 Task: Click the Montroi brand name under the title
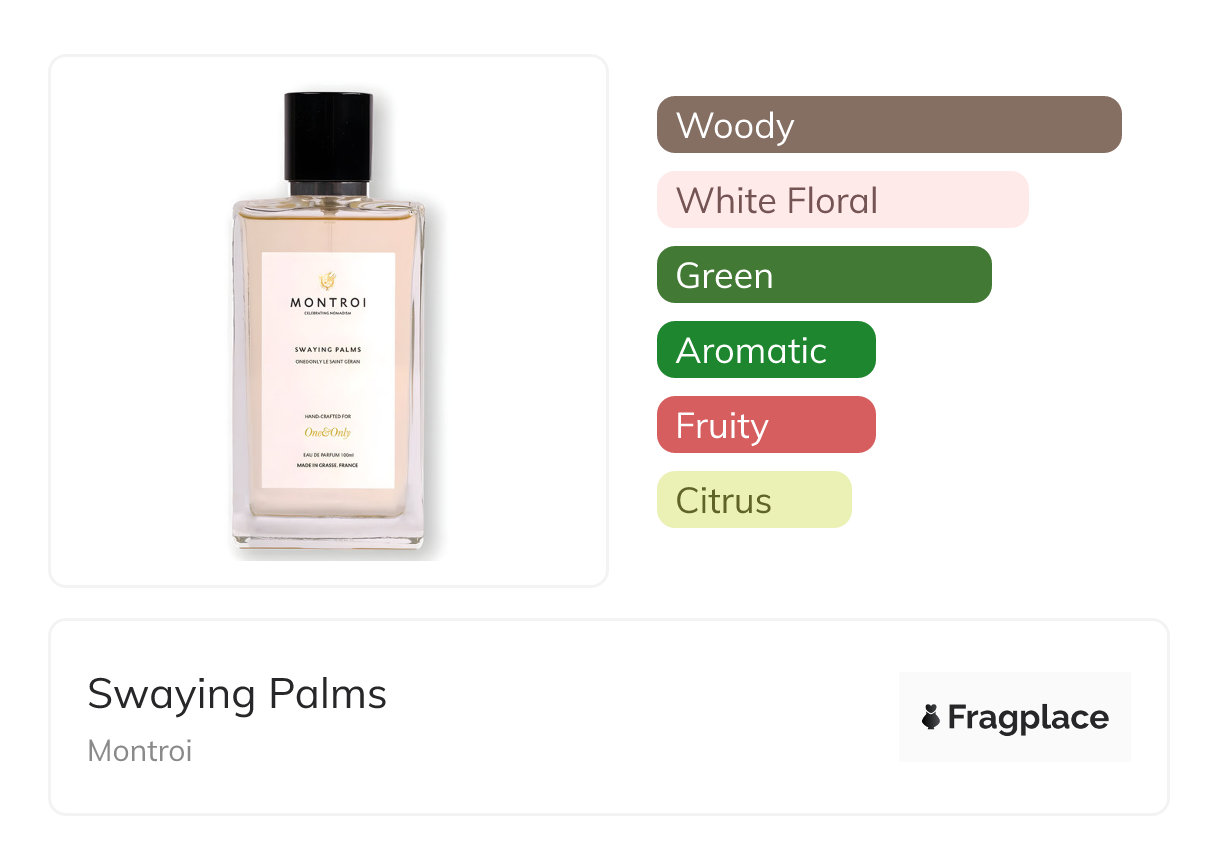(139, 751)
